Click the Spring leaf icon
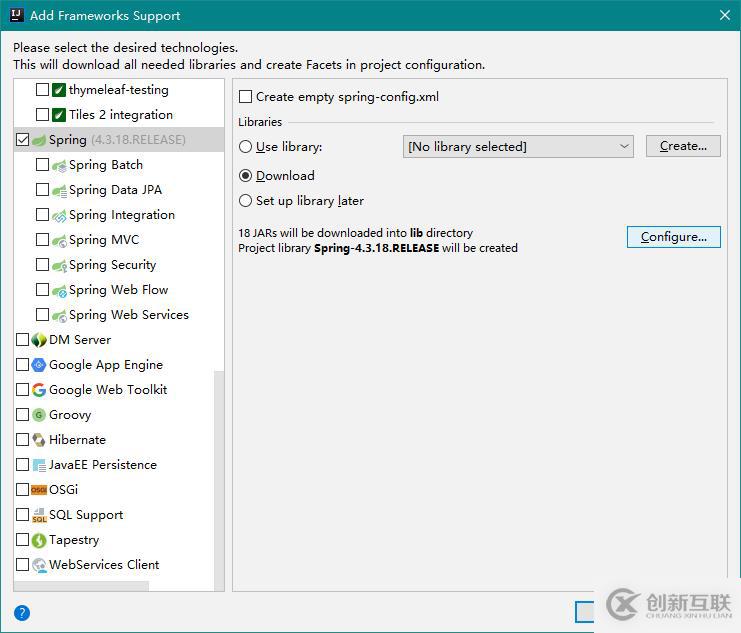Screen dimensions: 741x633 [39, 140]
